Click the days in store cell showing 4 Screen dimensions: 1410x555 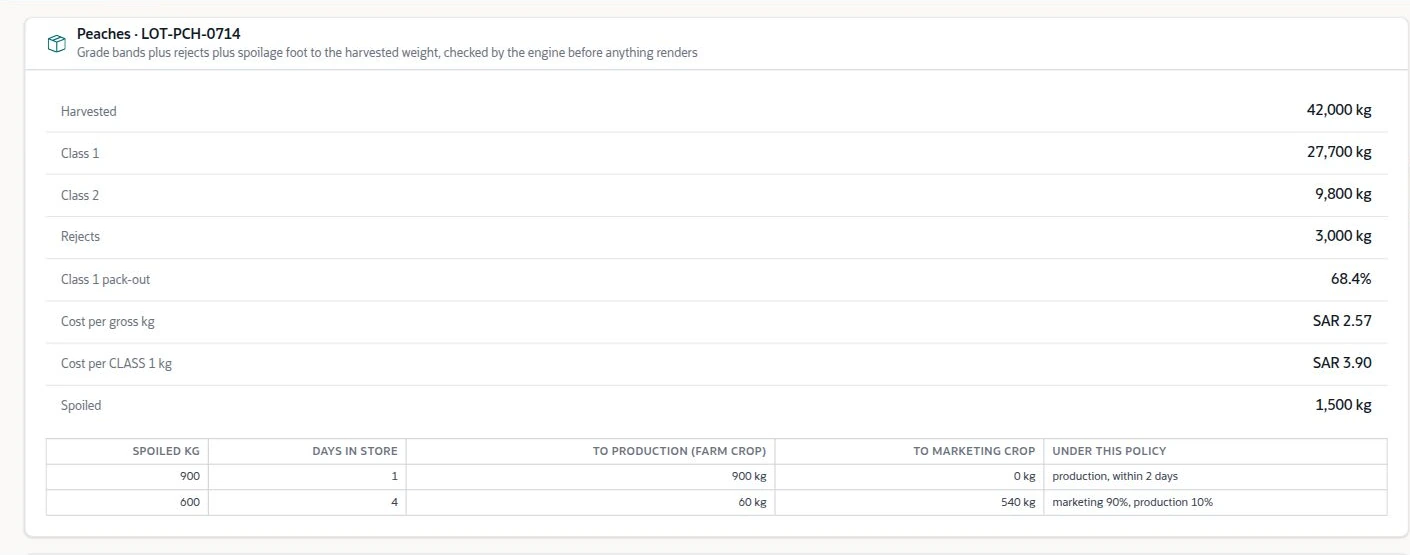coord(308,503)
